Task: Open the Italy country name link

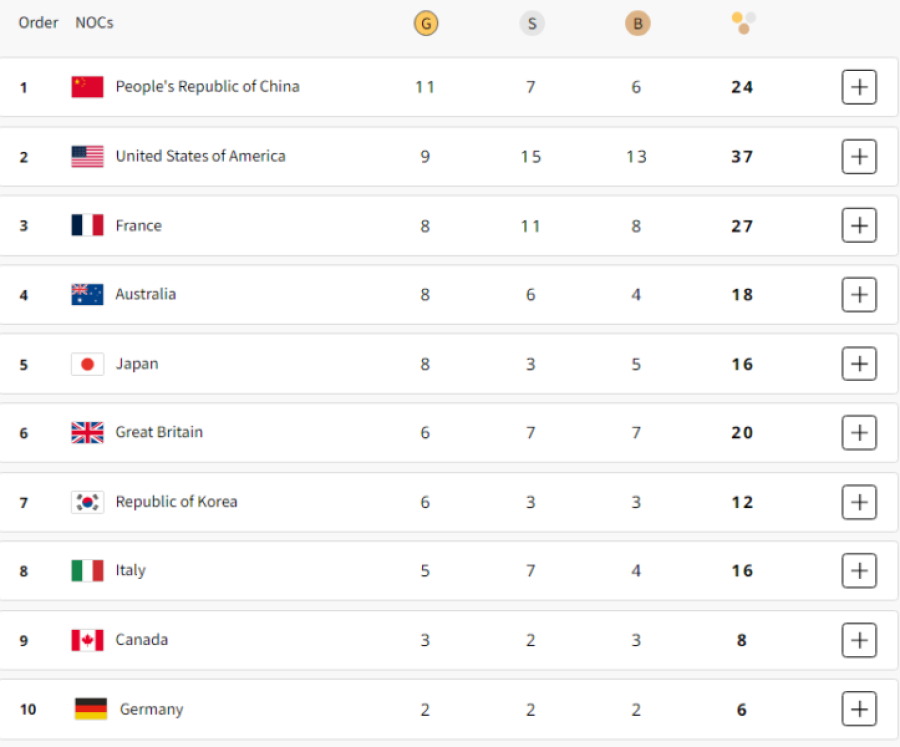Action: pyautogui.click(x=130, y=571)
